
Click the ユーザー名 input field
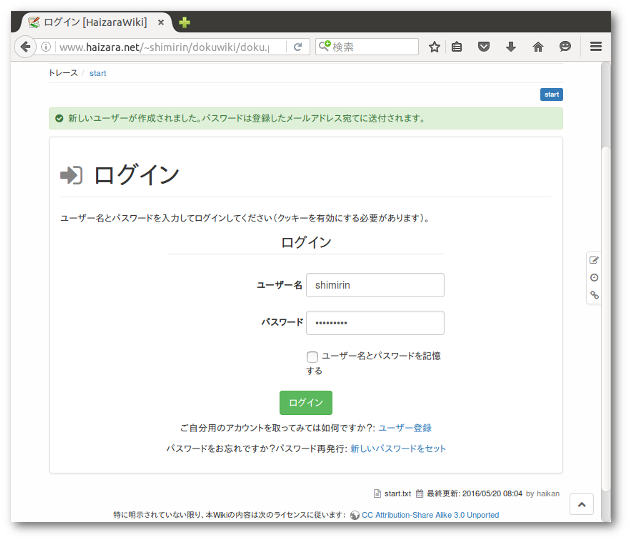tap(375, 285)
